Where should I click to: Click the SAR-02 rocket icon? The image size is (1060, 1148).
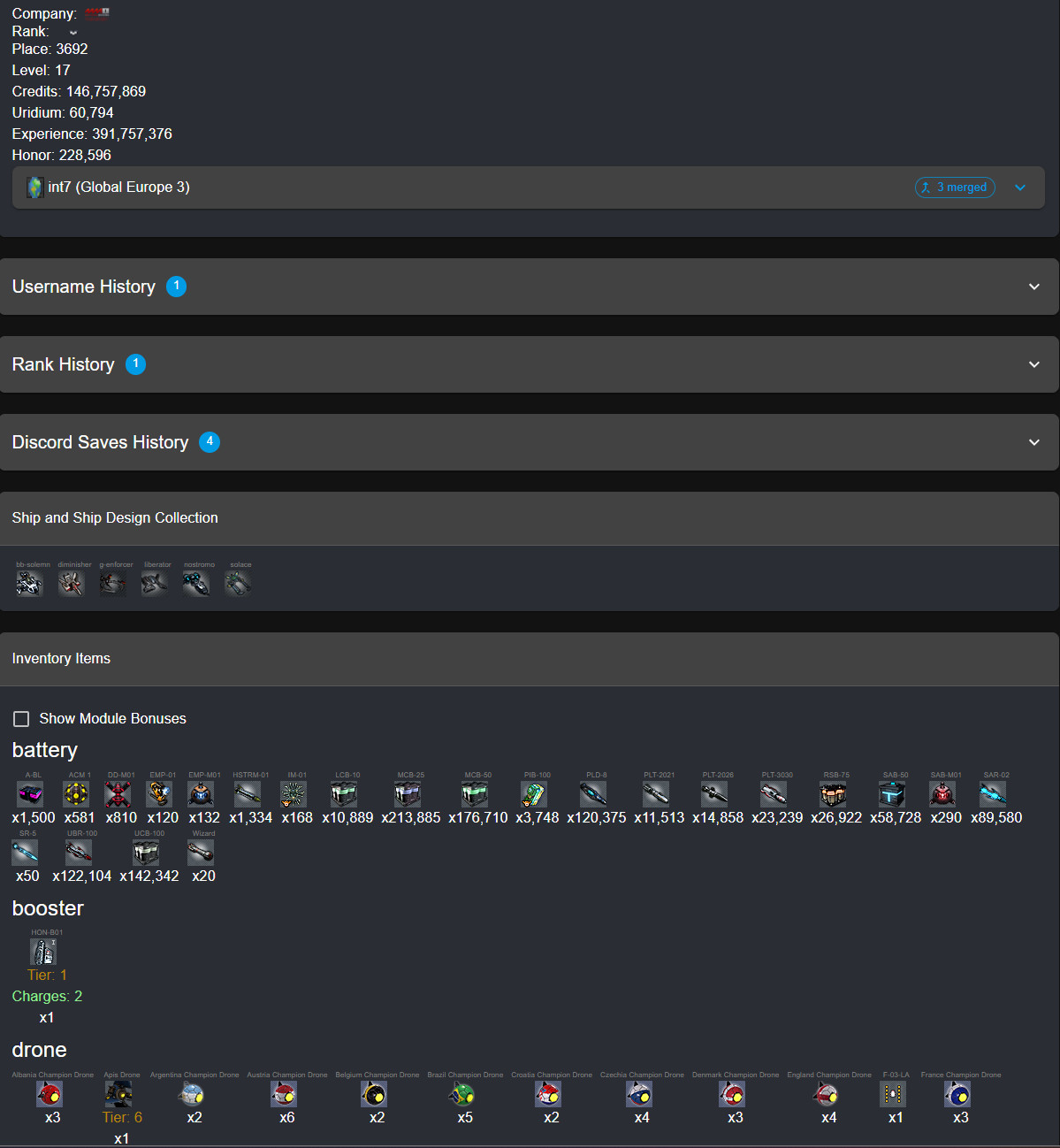click(993, 794)
